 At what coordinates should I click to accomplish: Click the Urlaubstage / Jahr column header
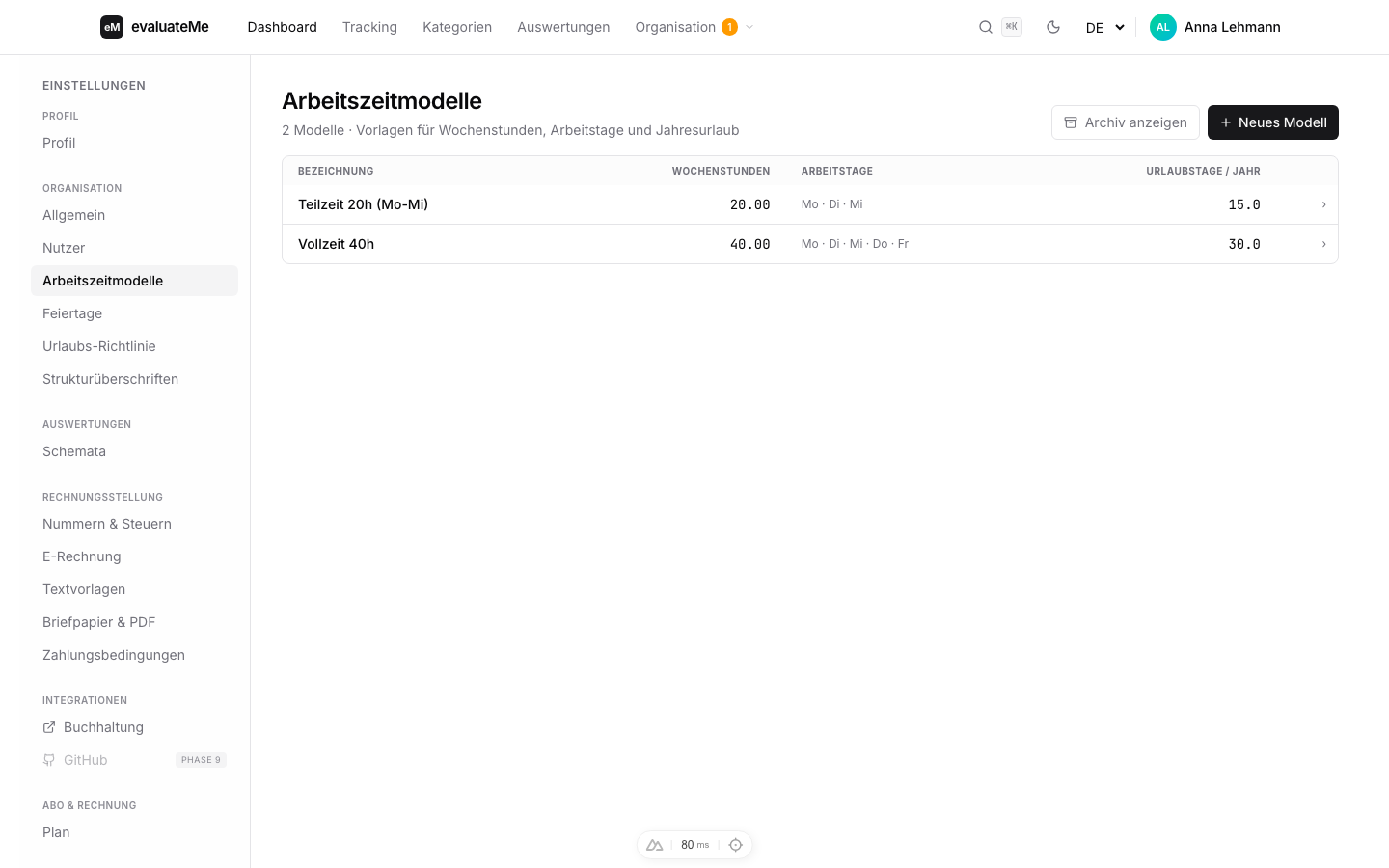(x=1203, y=171)
